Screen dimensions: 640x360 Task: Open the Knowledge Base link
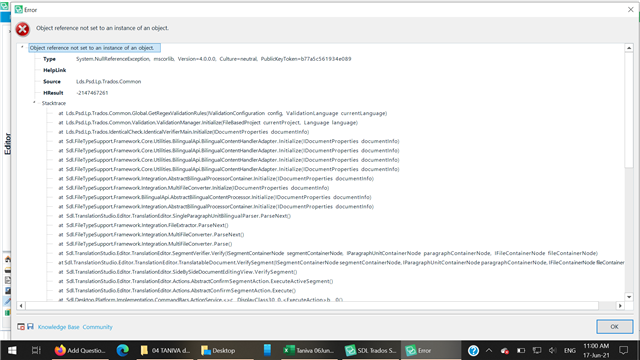58,327
